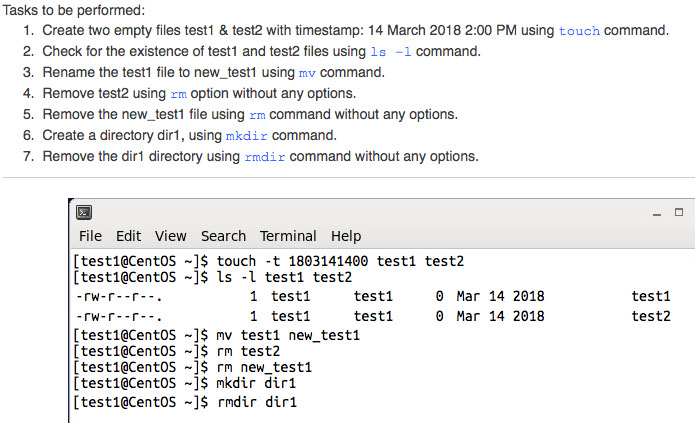Viewport: 695px width, 423px height.
Task: Click the terminal icon in the title bar
Action: 85,212
